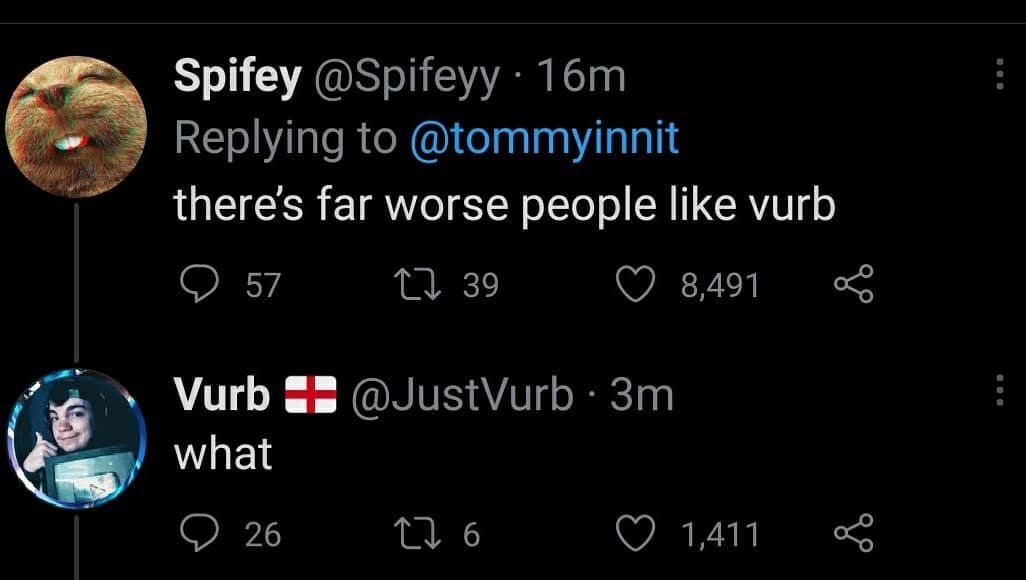Click Vurb's profile avatar
Viewport: 1026px width, 580px height.
76,440
